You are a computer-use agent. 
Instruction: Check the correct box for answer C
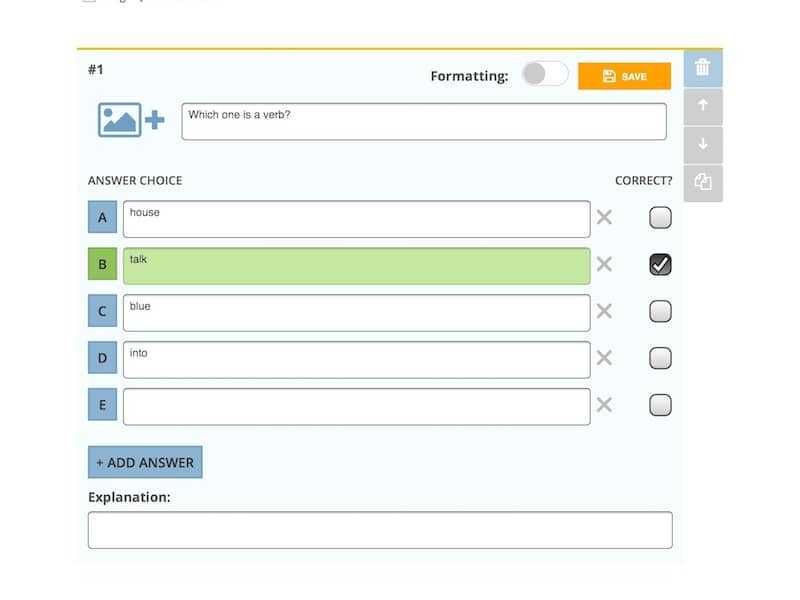point(660,311)
